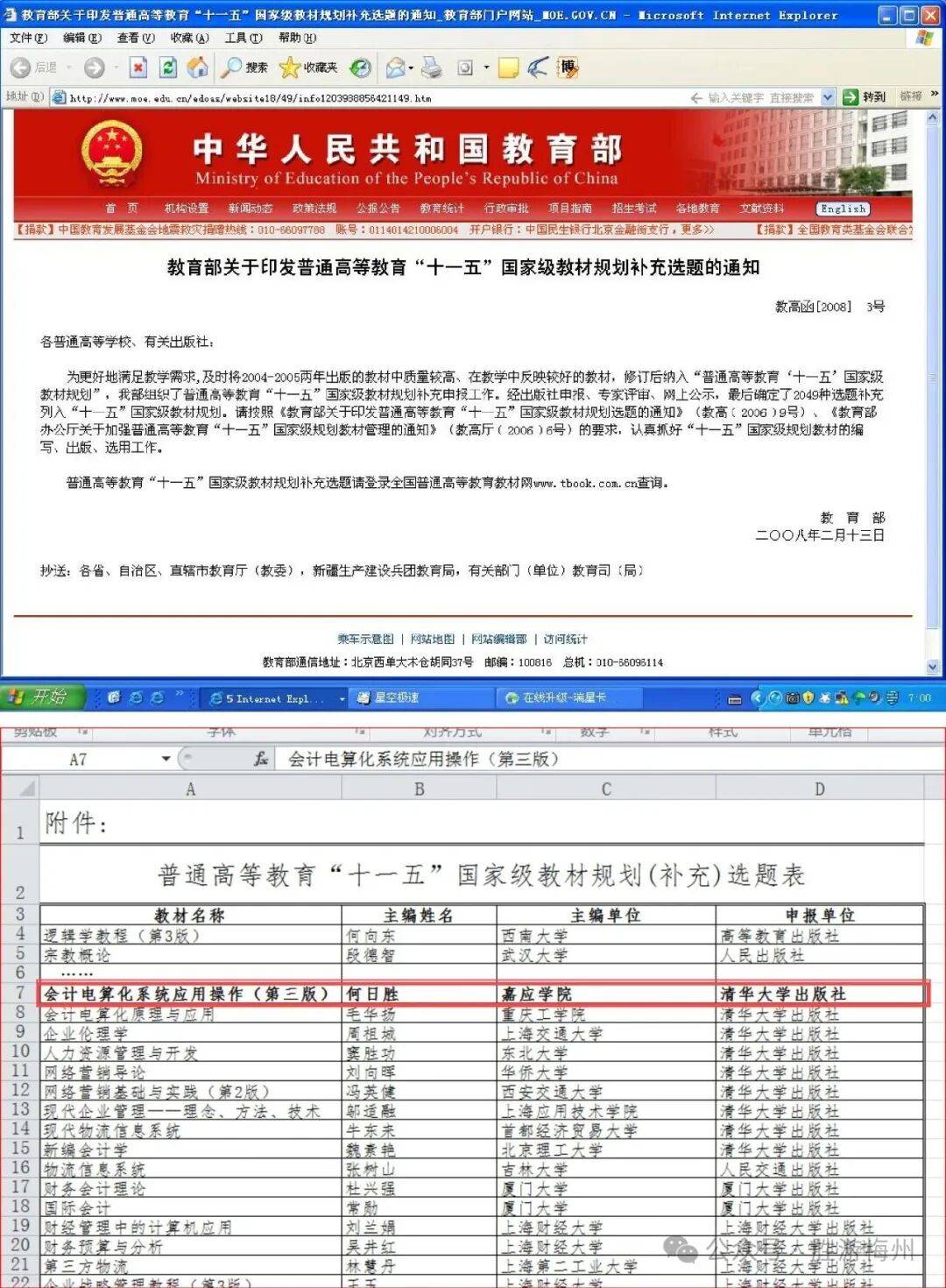
Task: Click the Stop loading icon in toolbar
Action: tap(138, 67)
